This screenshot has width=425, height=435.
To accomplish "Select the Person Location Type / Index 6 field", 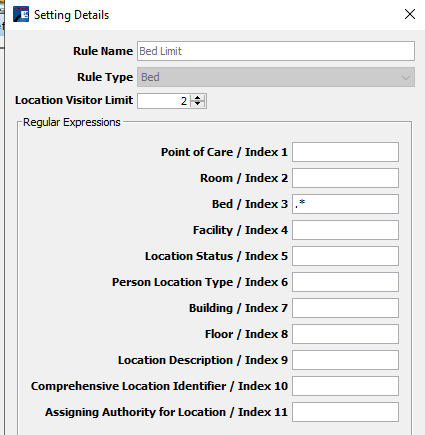I will 345,282.
